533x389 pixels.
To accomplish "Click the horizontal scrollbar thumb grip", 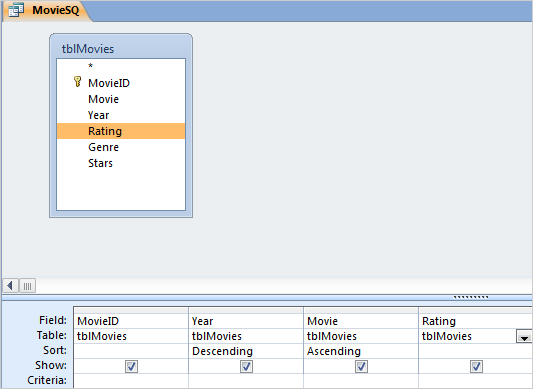I will coord(28,286).
